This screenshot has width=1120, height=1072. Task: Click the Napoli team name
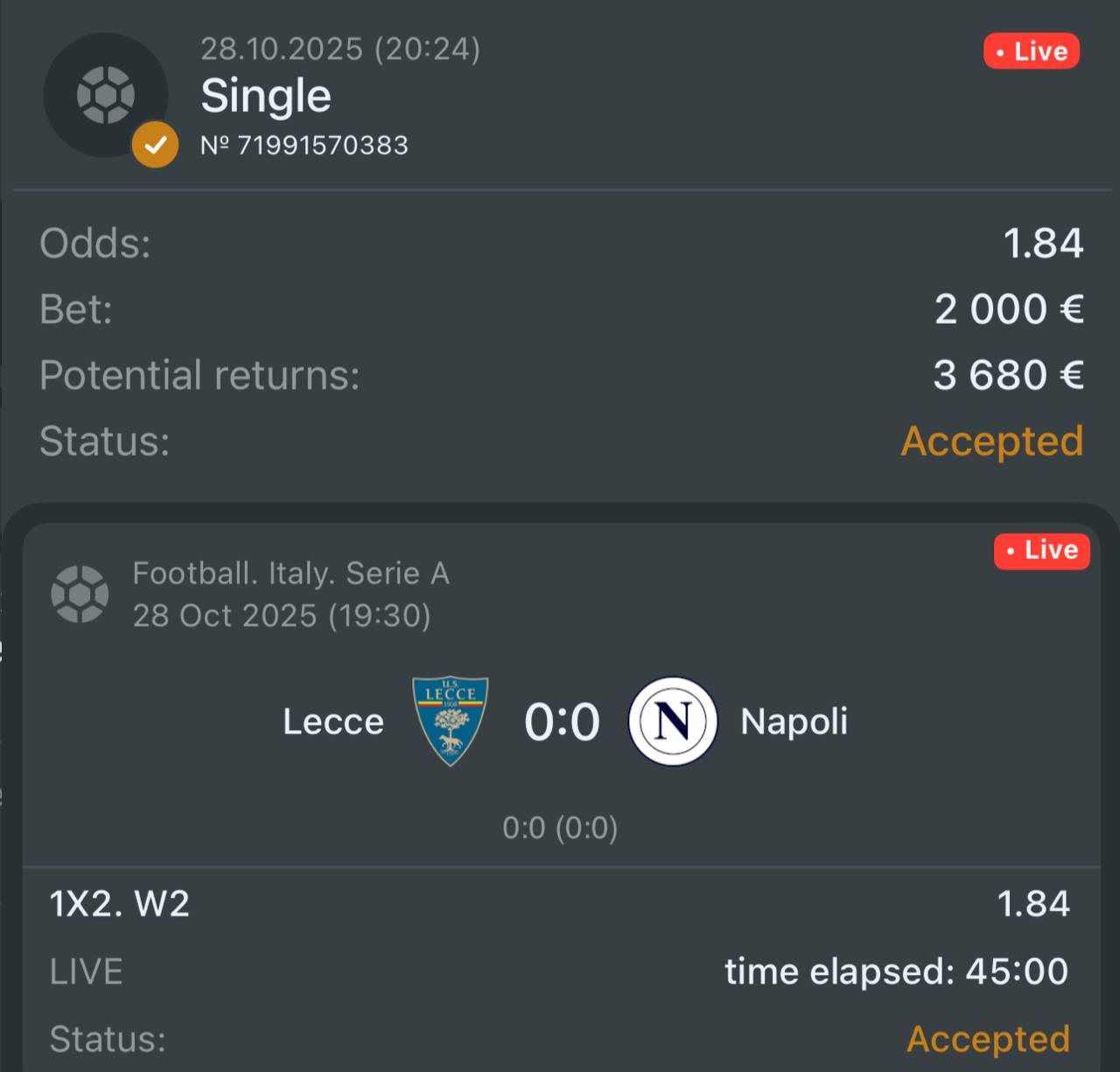(794, 723)
